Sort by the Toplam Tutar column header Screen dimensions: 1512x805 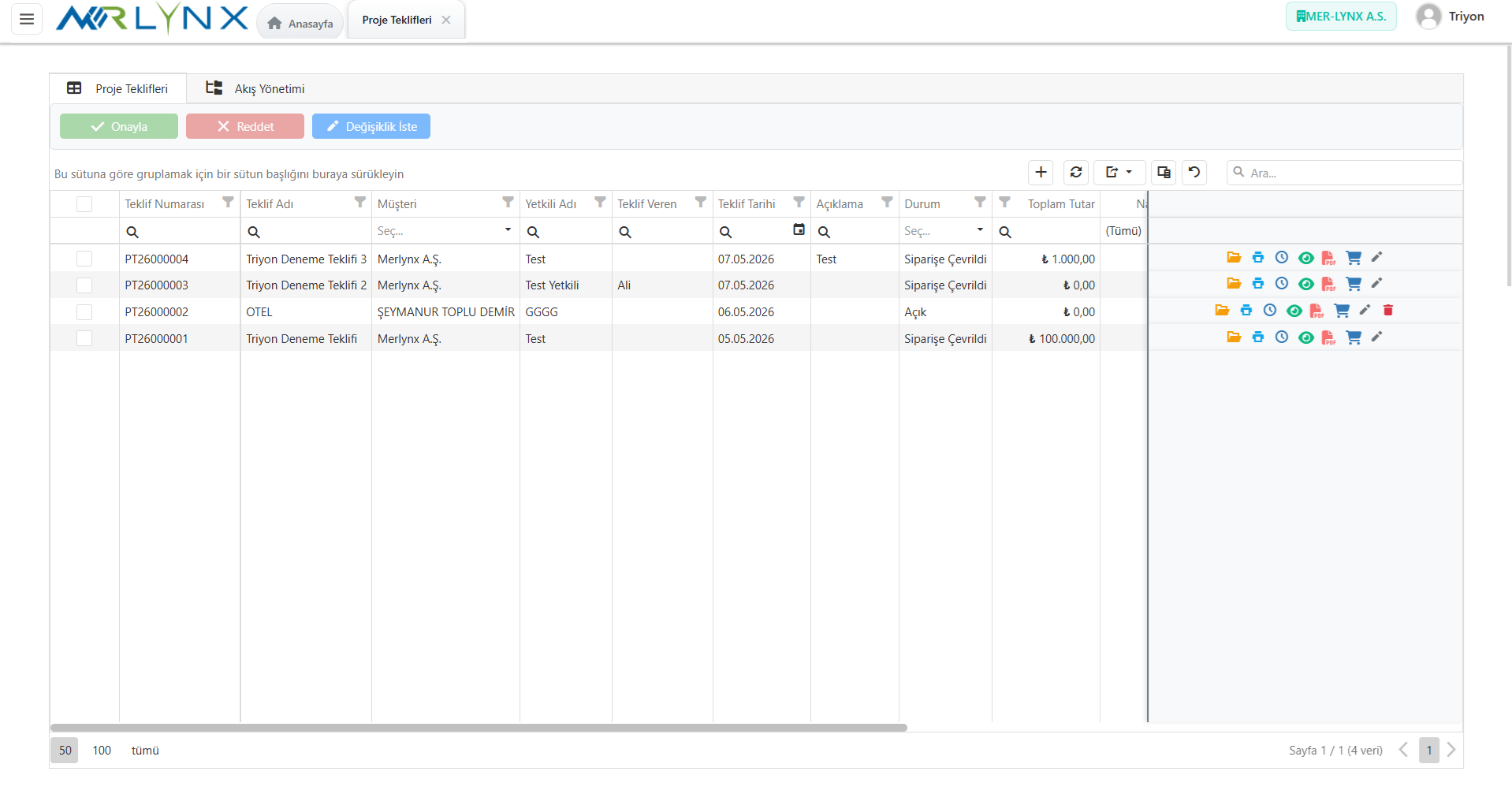[1061, 204]
